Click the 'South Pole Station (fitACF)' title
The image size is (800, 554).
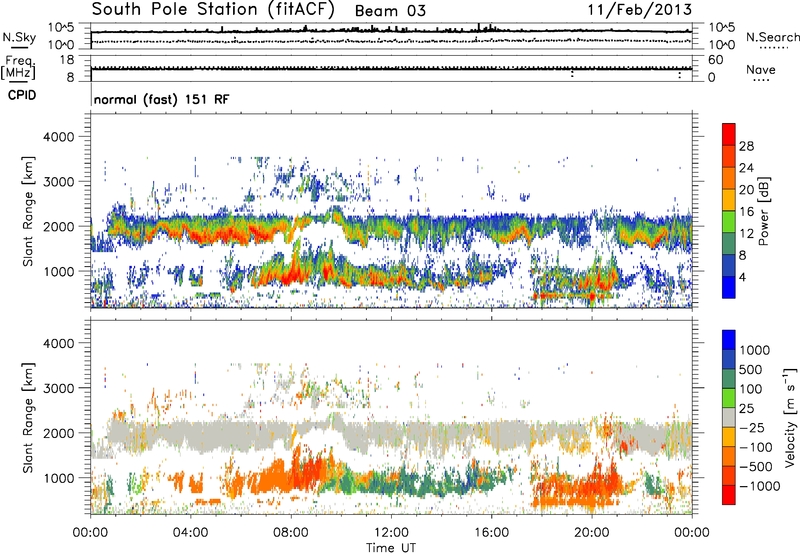(x=213, y=10)
